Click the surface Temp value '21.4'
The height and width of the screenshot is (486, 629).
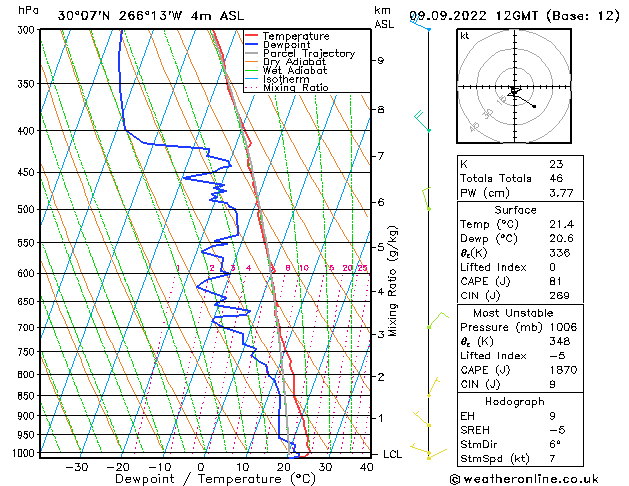tap(562, 224)
